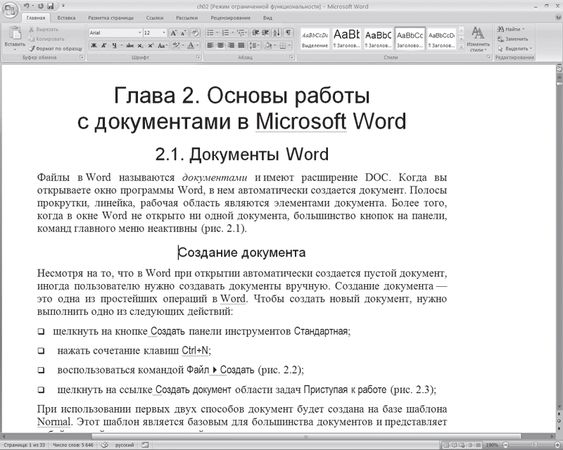The image size is (563, 450).
Task: Click the large Вставить paste icon
Action: [x=15, y=34]
